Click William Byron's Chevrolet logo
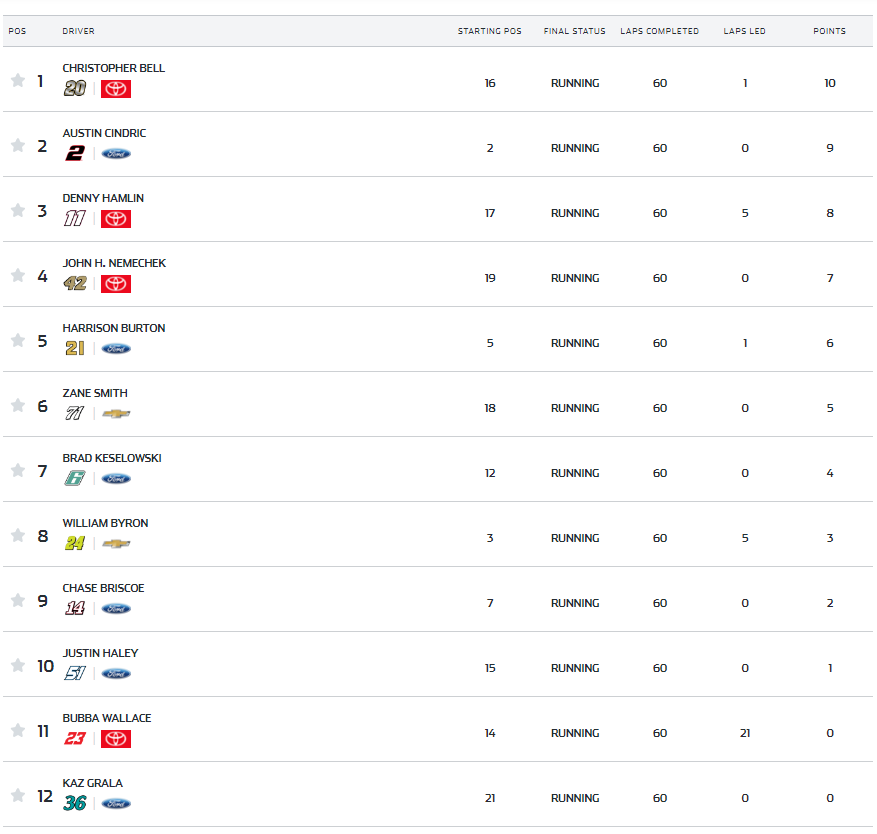Viewport: 877px width, 834px height. pos(116,544)
